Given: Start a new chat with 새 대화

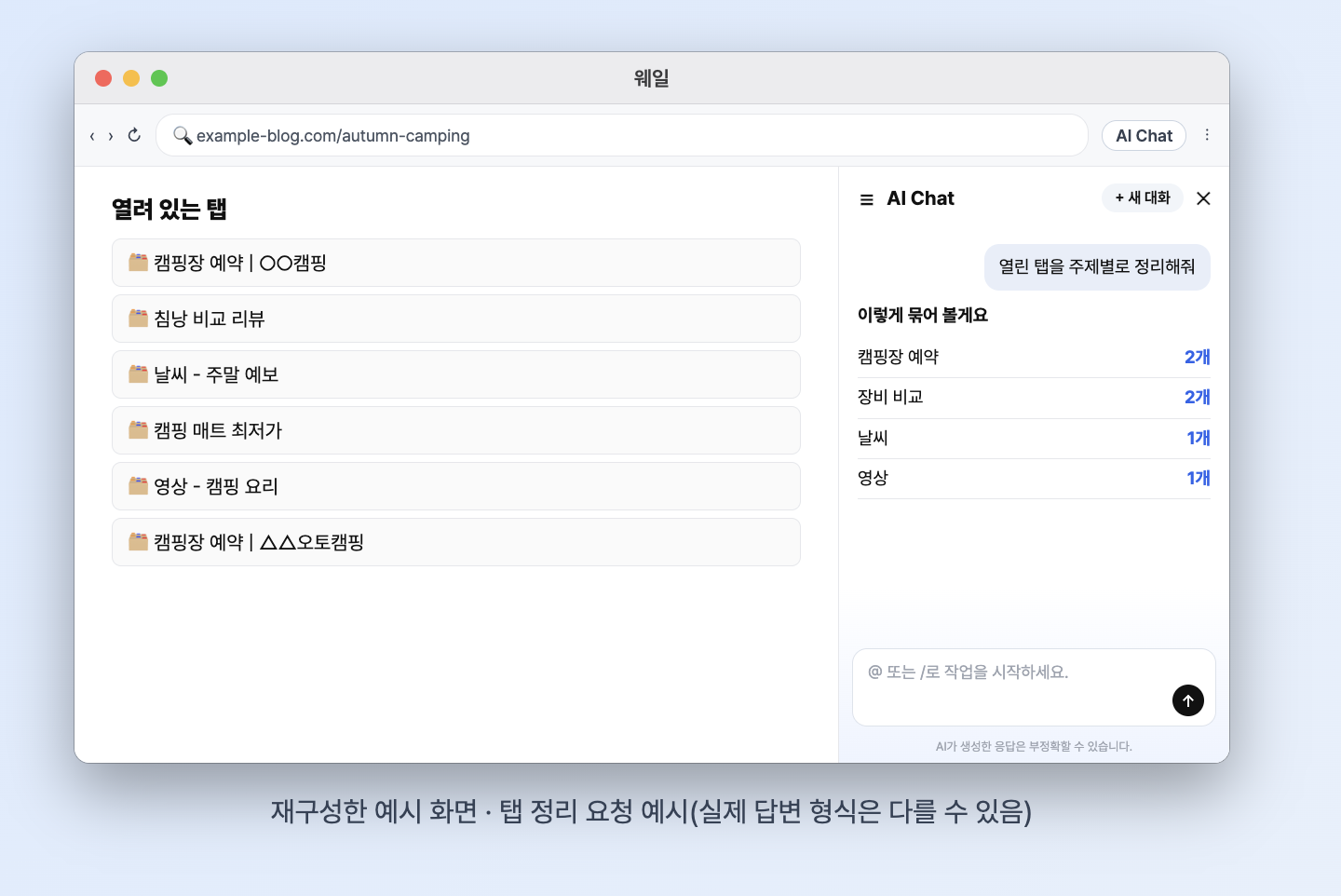Looking at the screenshot, I should pyautogui.click(x=1143, y=197).
